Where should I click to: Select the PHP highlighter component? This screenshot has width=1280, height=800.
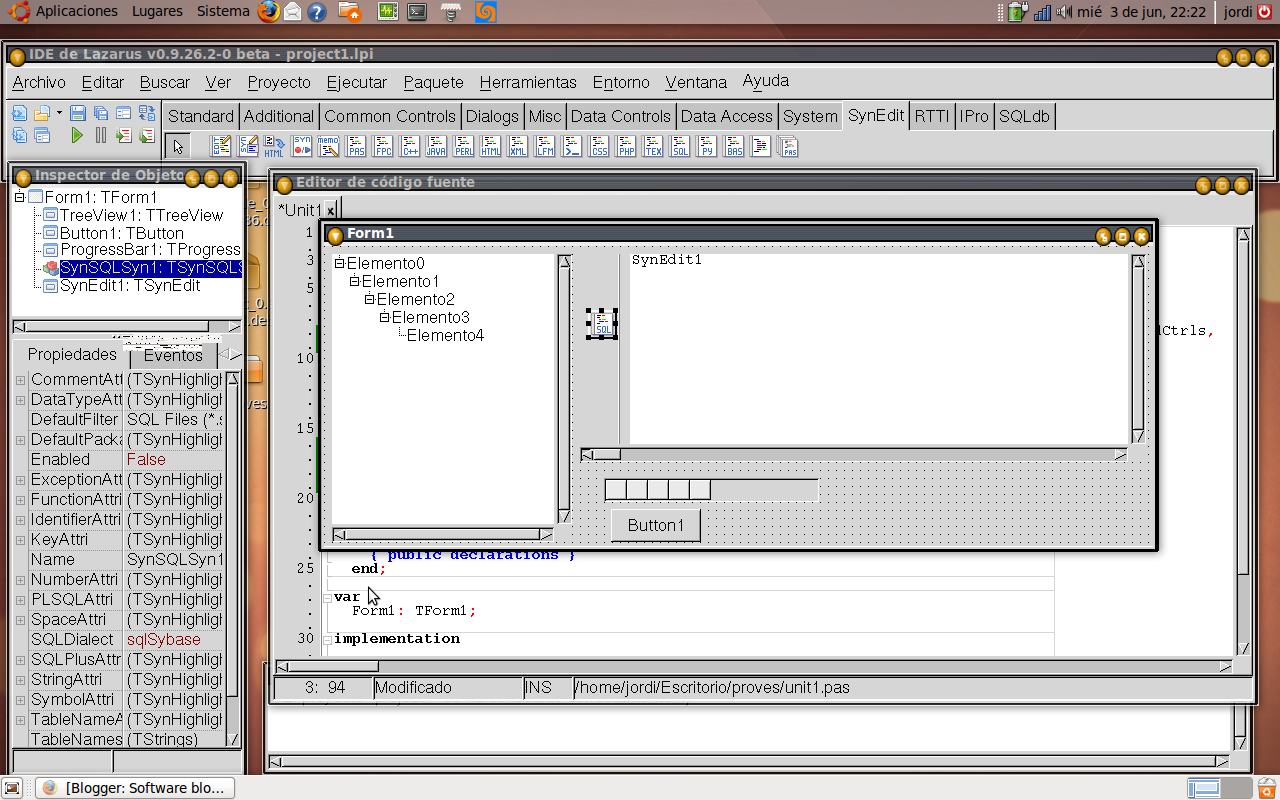pos(626,147)
